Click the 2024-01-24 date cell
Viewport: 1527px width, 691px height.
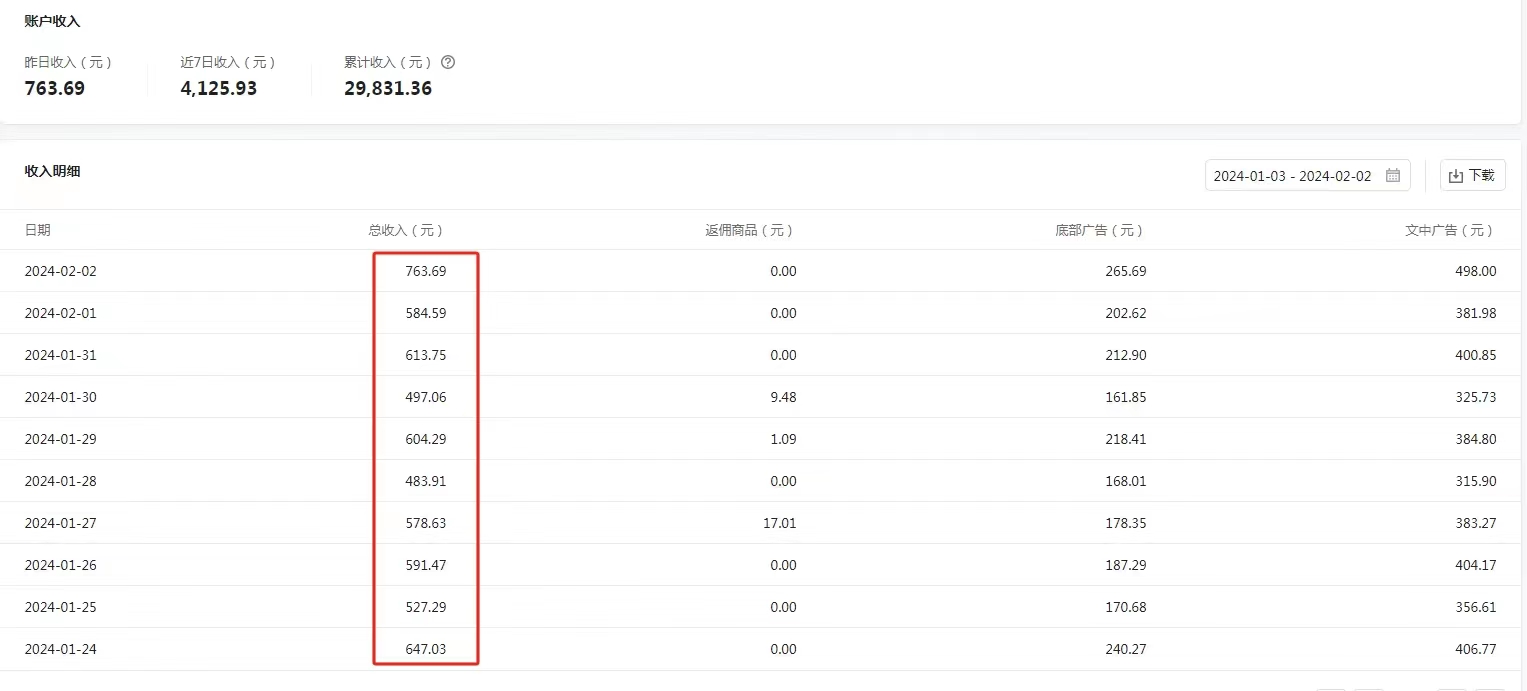[61, 649]
